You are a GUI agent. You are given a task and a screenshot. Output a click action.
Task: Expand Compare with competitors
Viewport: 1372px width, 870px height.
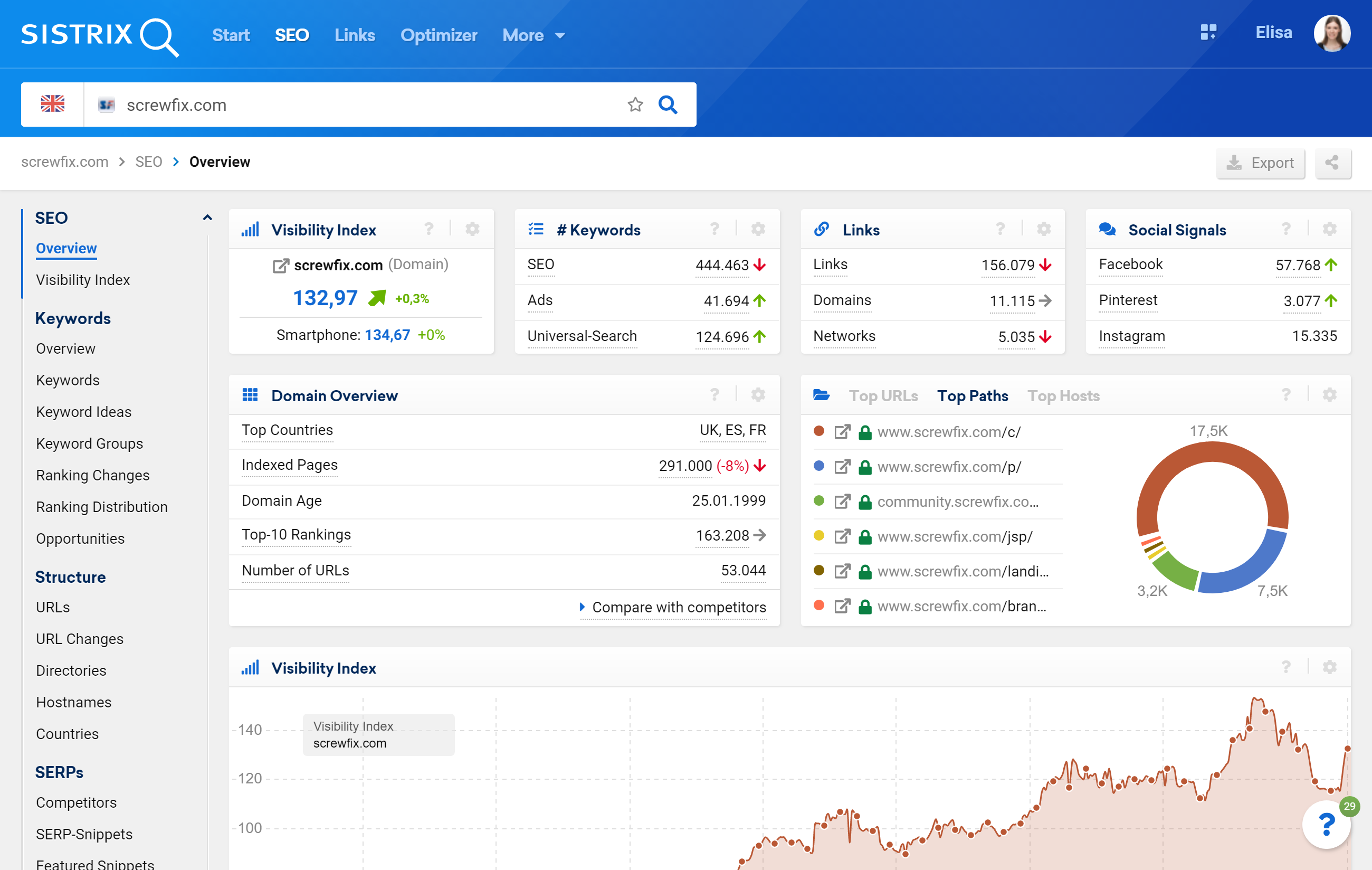tap(673, 607)
